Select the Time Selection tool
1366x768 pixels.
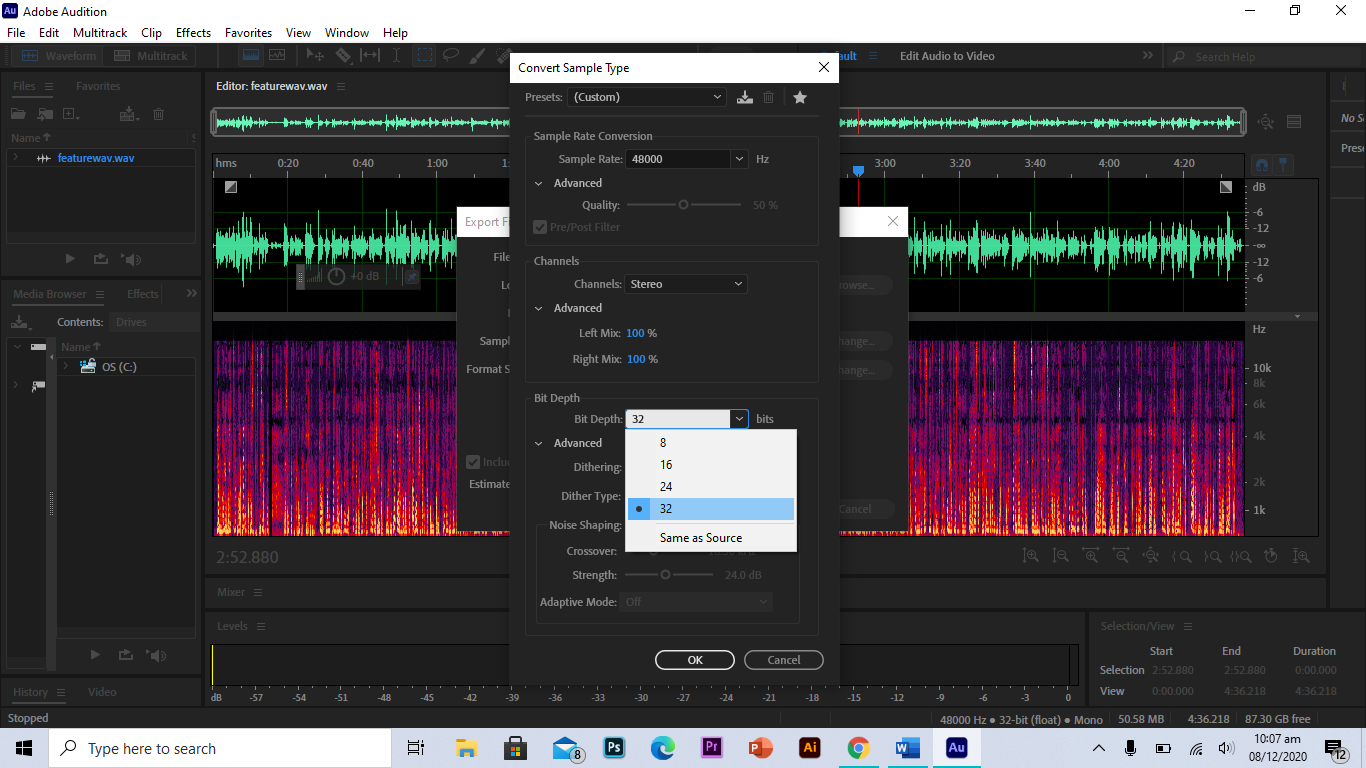coord(396,56)
